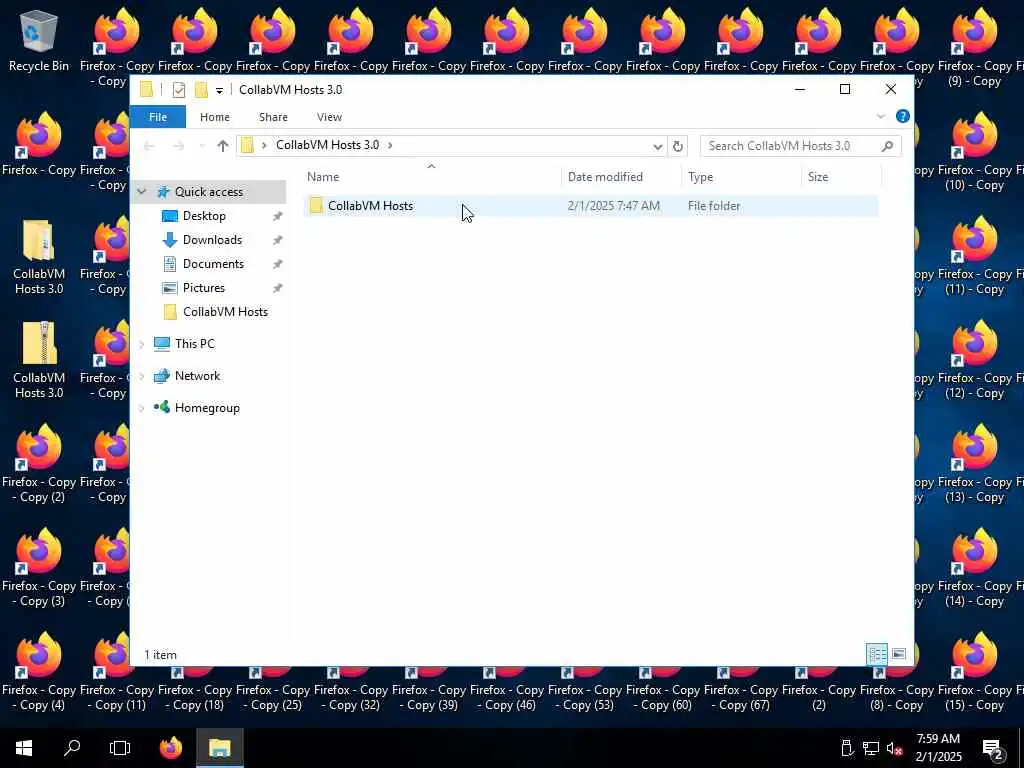Select Quick access in navigation pane
The height and width of the screenshot is (768, 1024).
tap(209, 191)
